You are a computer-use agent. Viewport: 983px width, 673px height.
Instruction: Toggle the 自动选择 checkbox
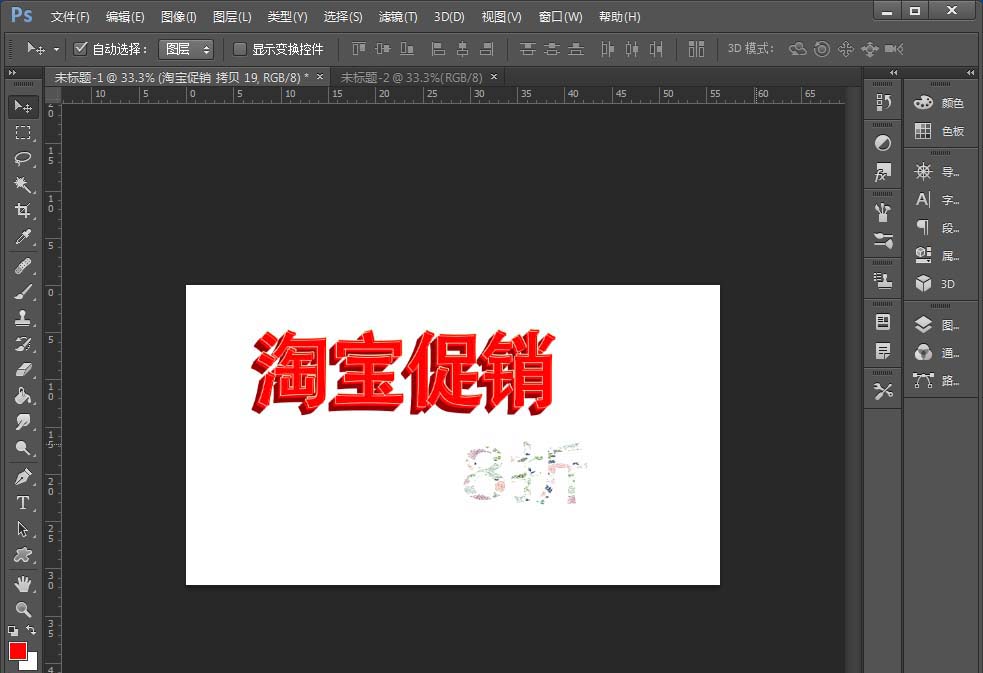click(x=80, y=48)
